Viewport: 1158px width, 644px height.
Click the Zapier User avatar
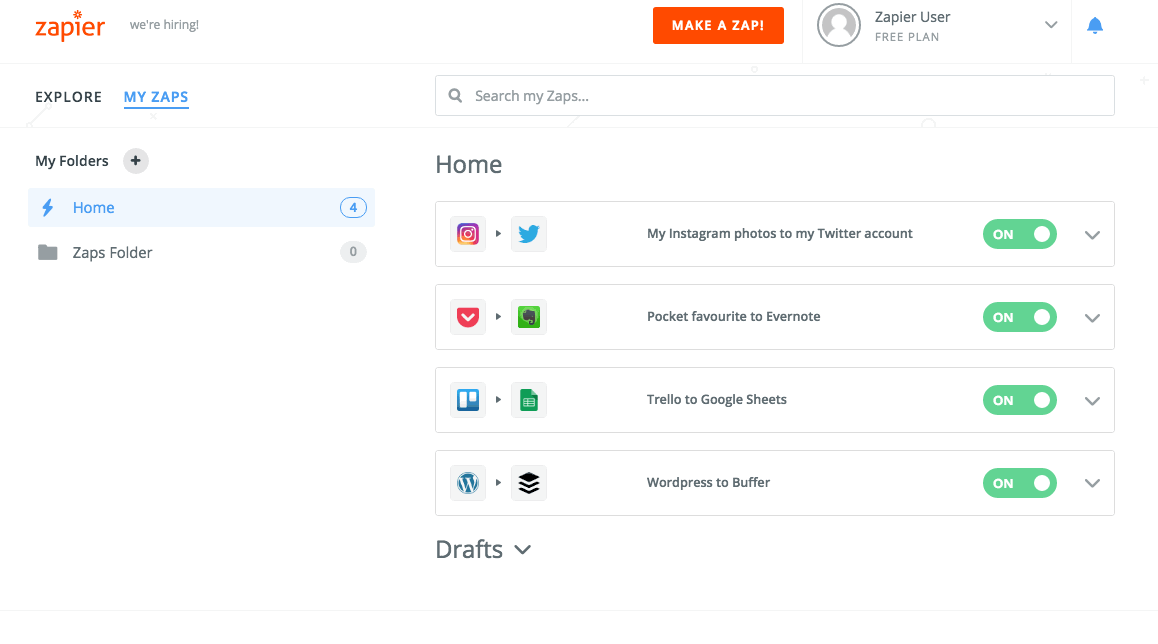coord(838,25)
